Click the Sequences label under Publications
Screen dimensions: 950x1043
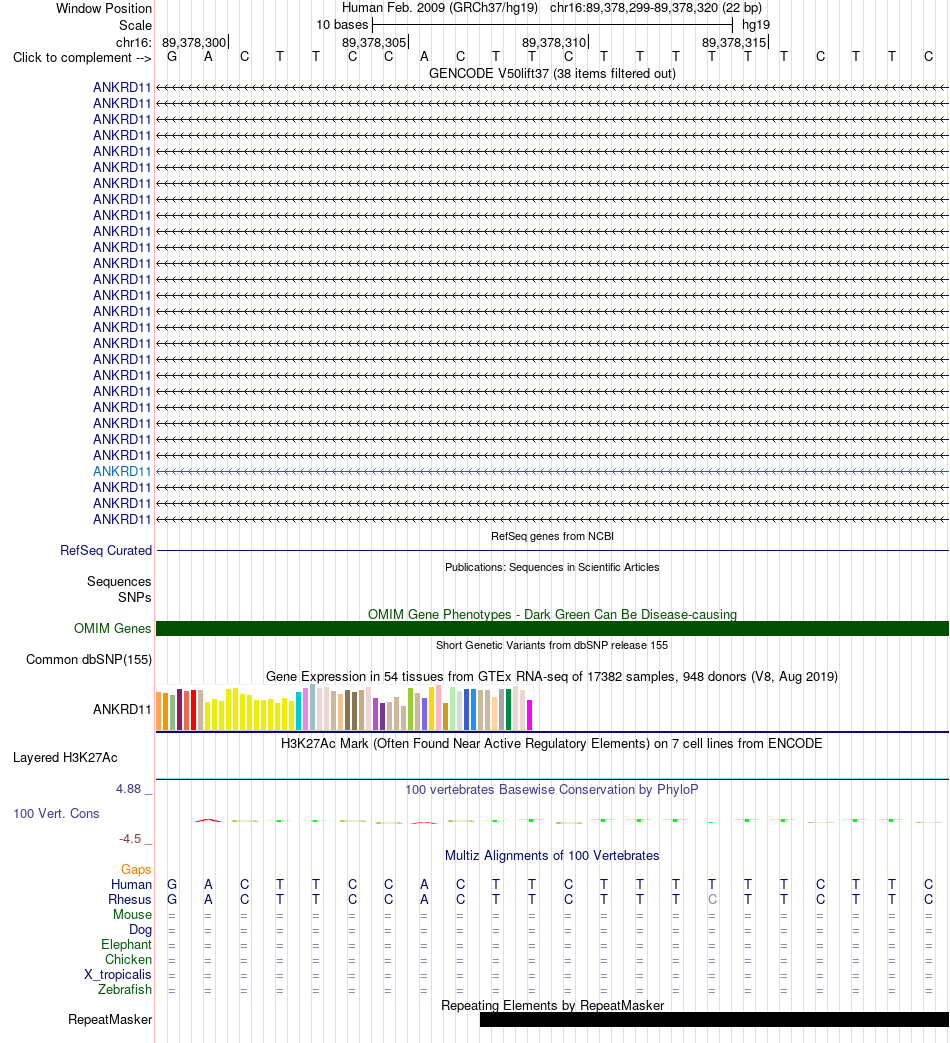[x=119, y=581]
